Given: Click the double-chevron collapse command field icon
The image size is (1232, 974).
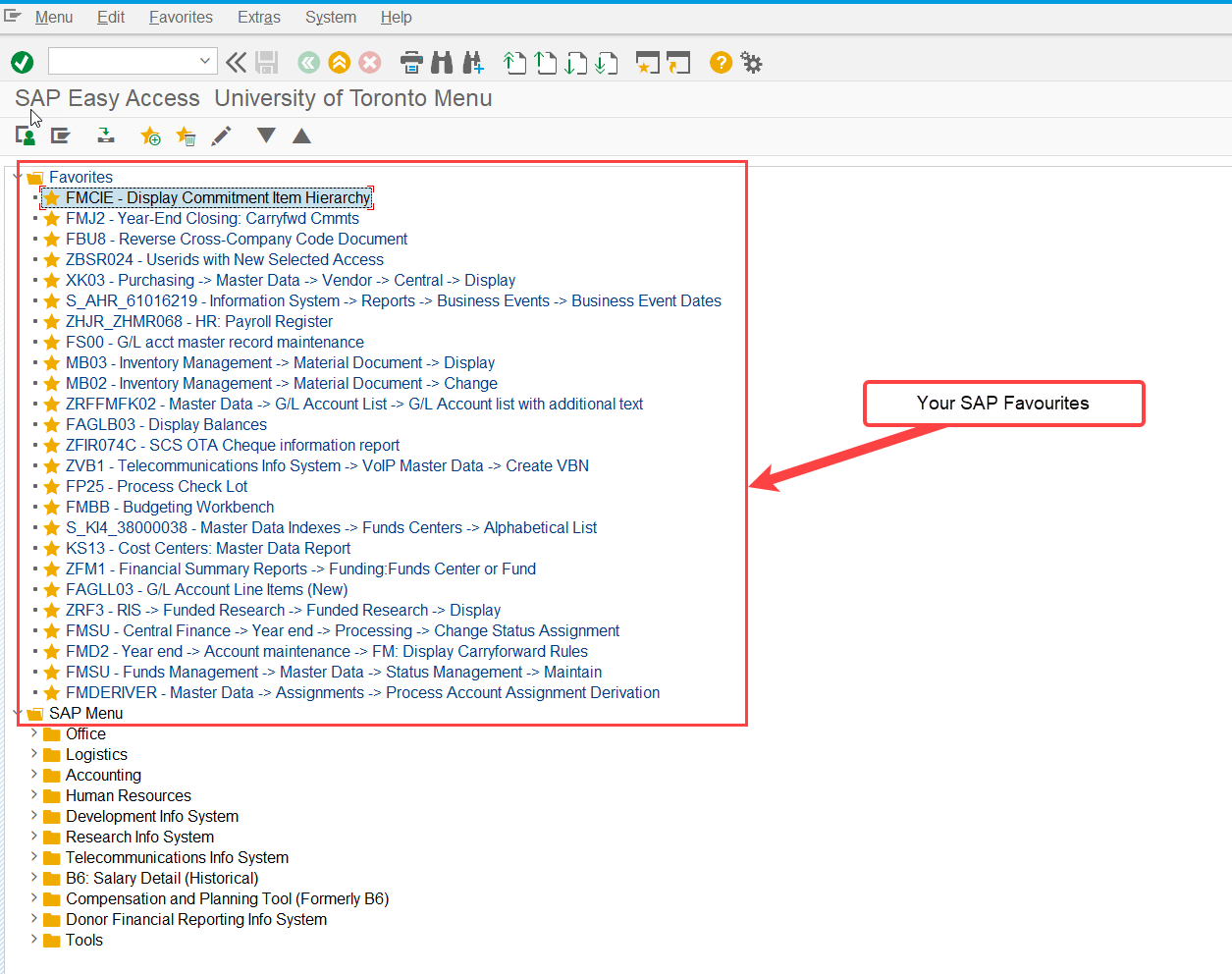Looking at the screenshot, I should pos(236,63).
